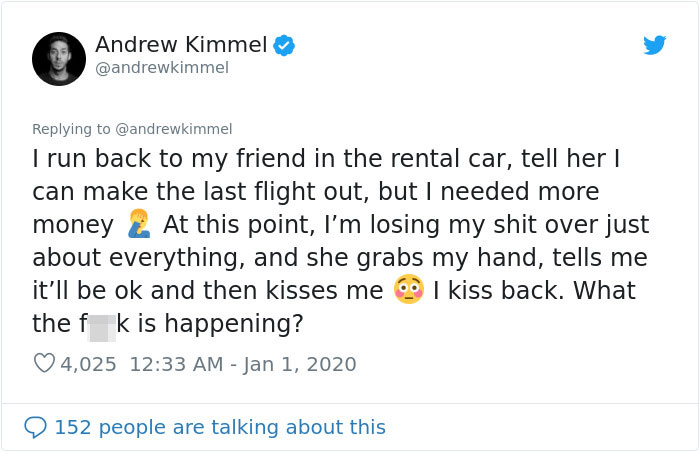Open '152 people are talking about this'
This screenshot has height=452, width=700.
[x=220, y=427]
